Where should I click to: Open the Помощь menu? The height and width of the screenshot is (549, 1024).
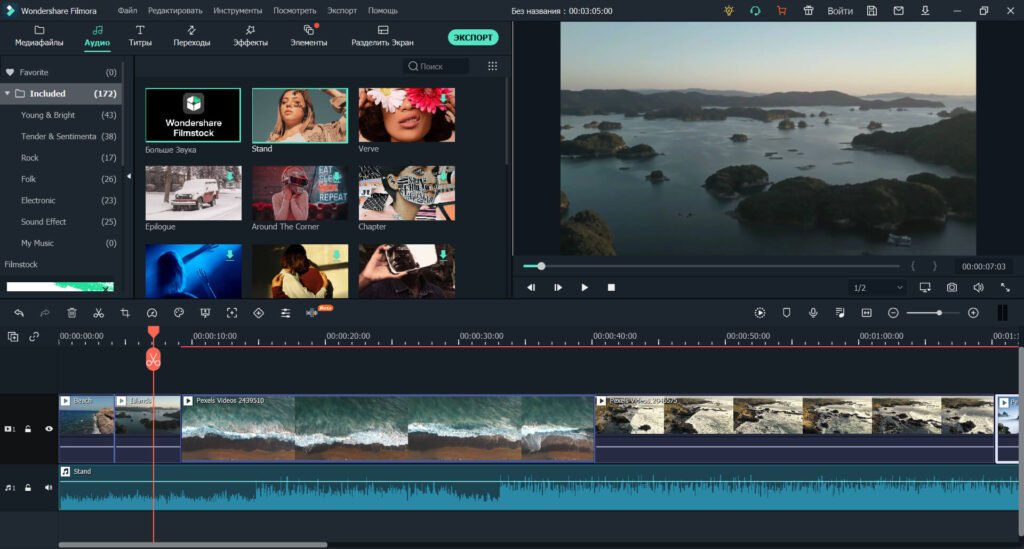pos(383,10)
